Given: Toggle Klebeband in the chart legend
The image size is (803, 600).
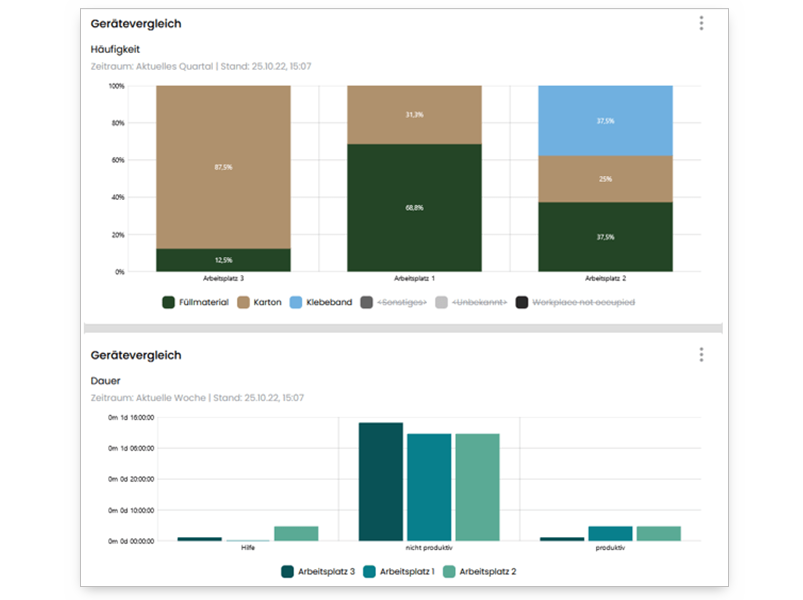Looking at the screenshot, I should (321, 301).
